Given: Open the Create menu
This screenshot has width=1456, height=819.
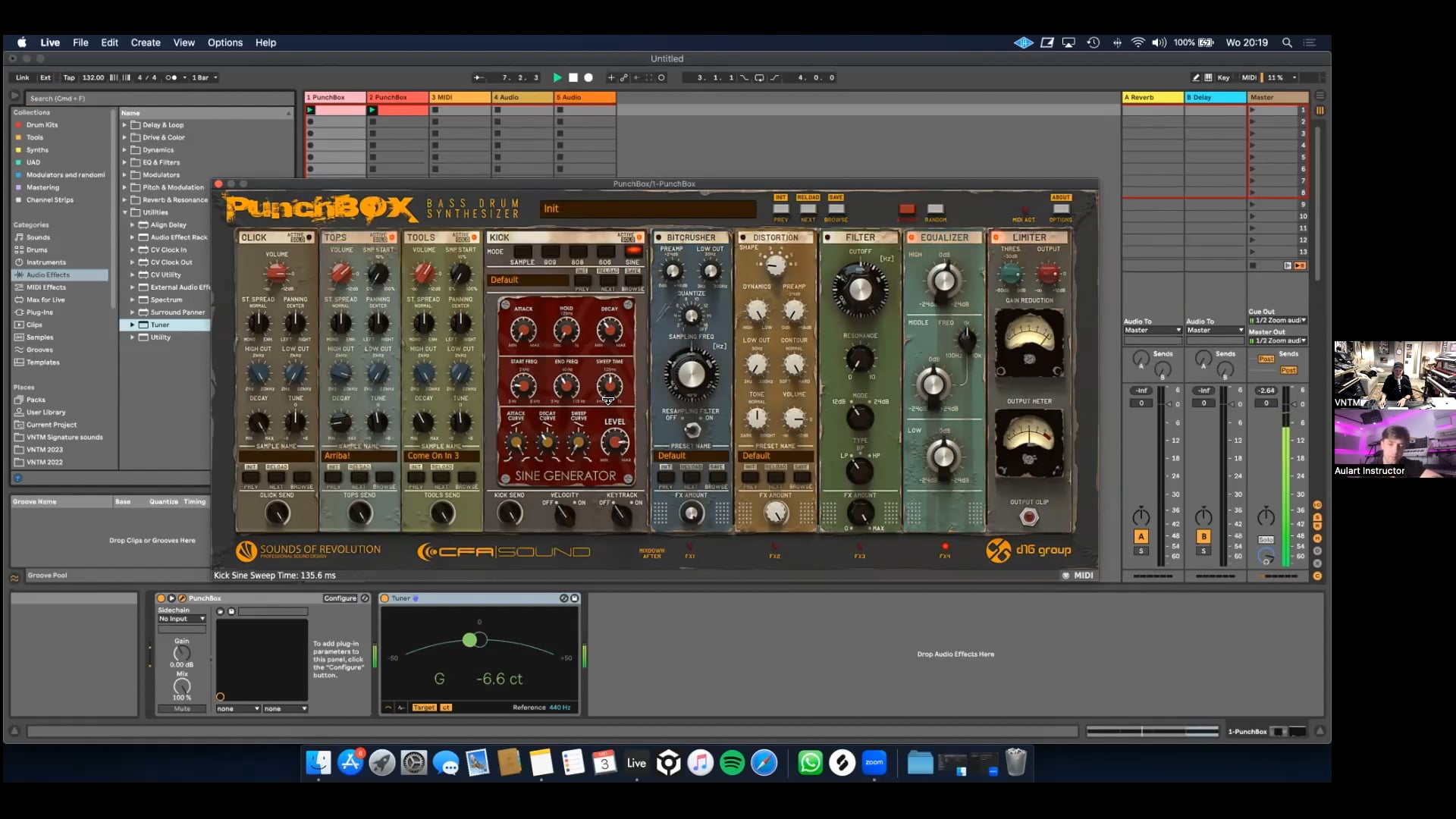Looking at the screenshot, I should pyautogui.click(x=146, y=42).
